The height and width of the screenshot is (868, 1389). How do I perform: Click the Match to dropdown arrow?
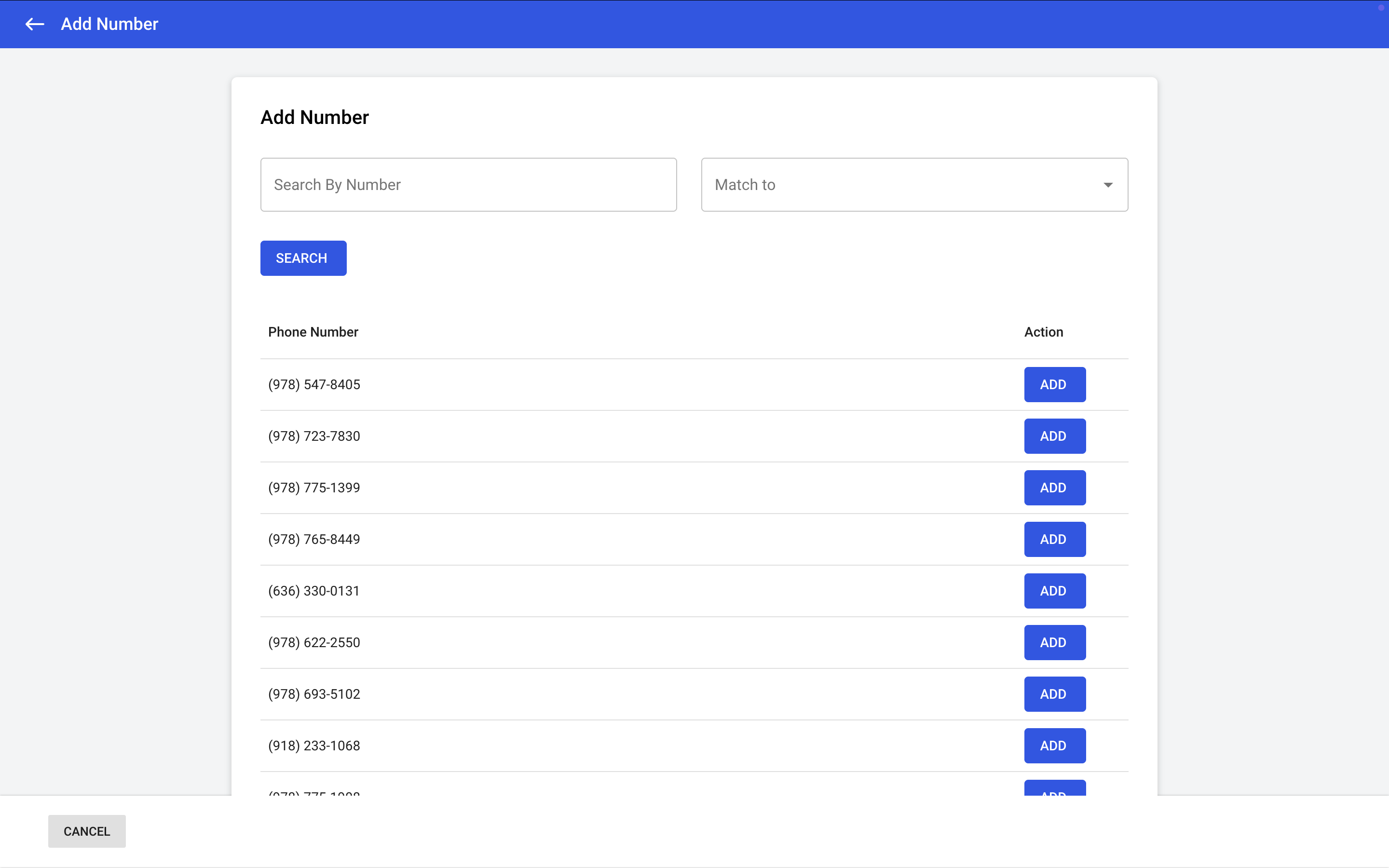click(1108, 185)
